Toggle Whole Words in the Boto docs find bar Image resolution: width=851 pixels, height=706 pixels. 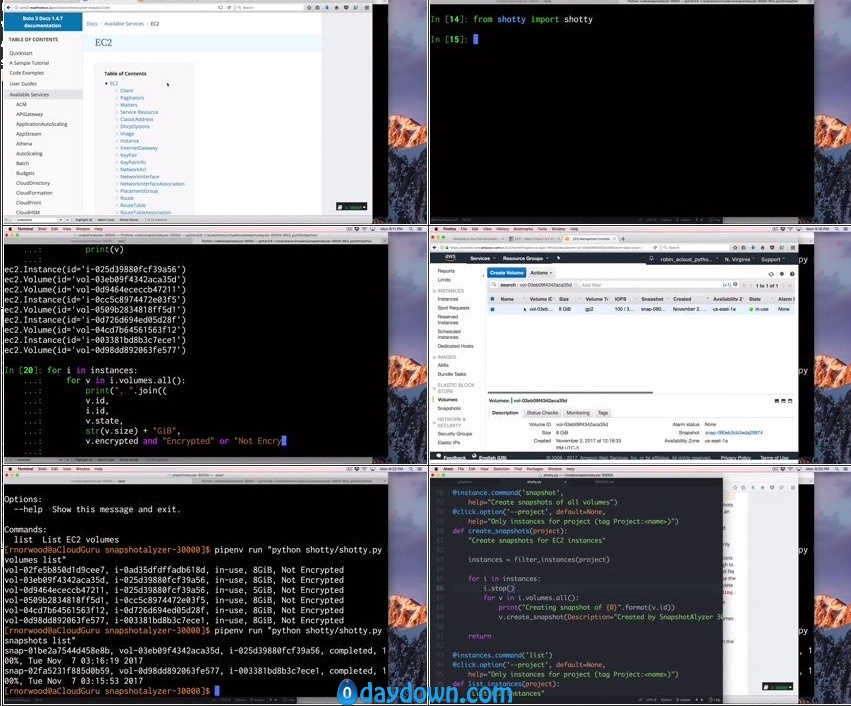point(129,220)
